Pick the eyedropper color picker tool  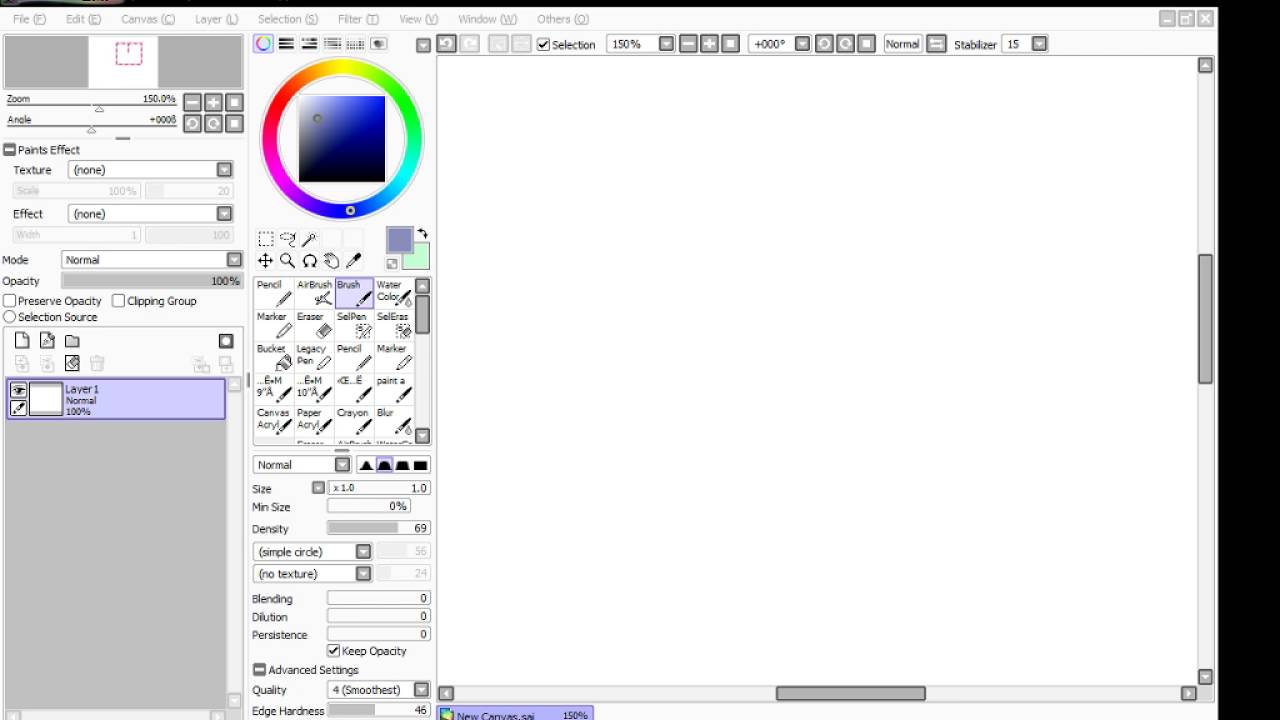pyautogui.click(x=353, y=261)
